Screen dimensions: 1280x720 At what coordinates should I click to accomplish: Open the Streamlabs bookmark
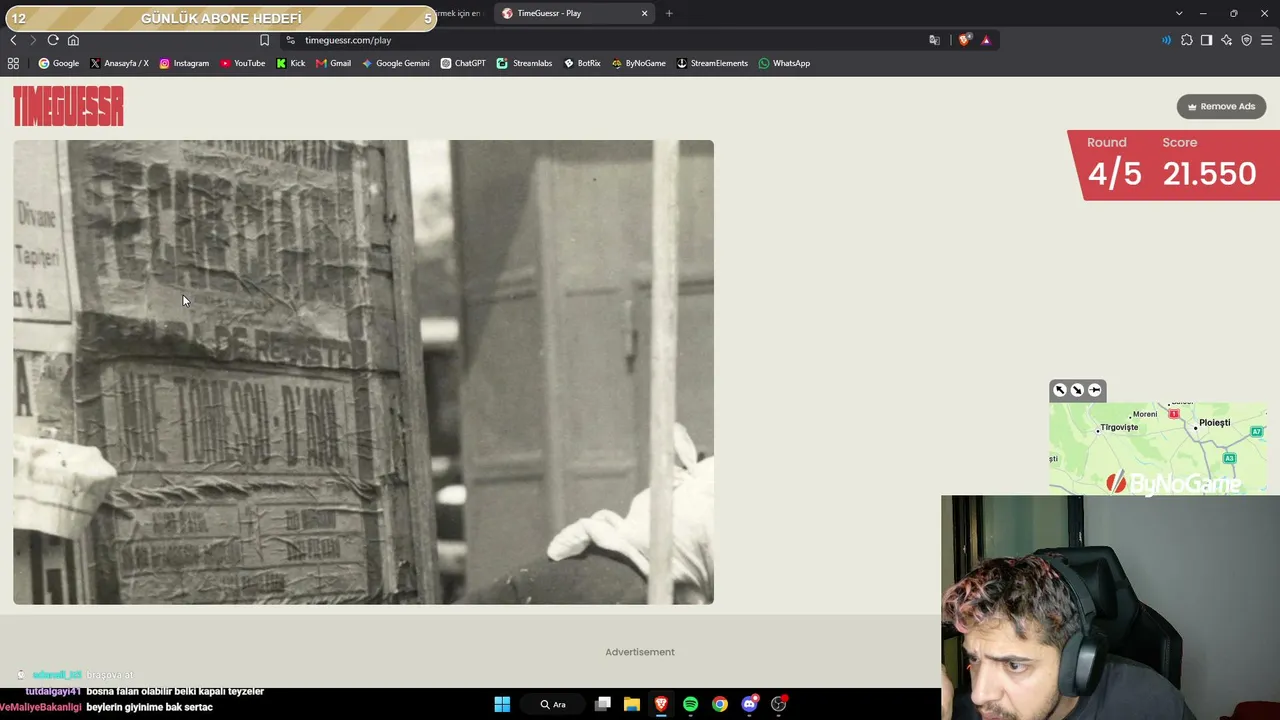click(524, 63)
